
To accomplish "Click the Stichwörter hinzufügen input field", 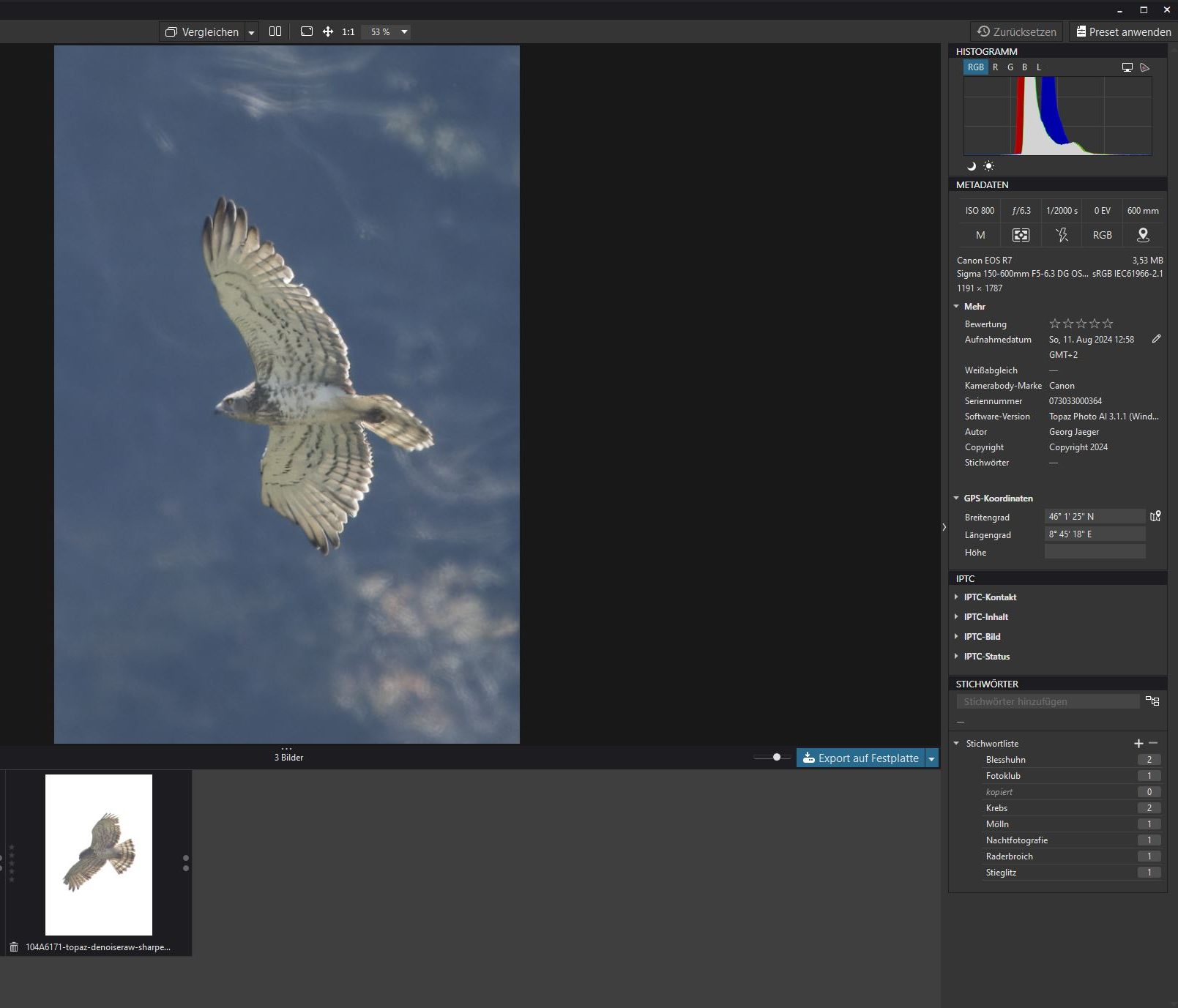I will pyautogui.click(x=1048, y=701).
